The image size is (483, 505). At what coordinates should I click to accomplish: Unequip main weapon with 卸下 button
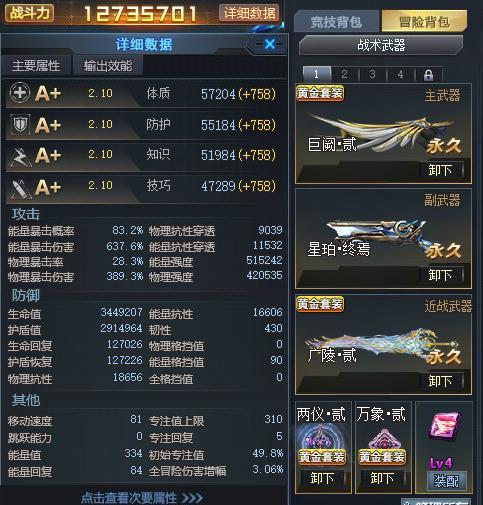coord(441,170)
